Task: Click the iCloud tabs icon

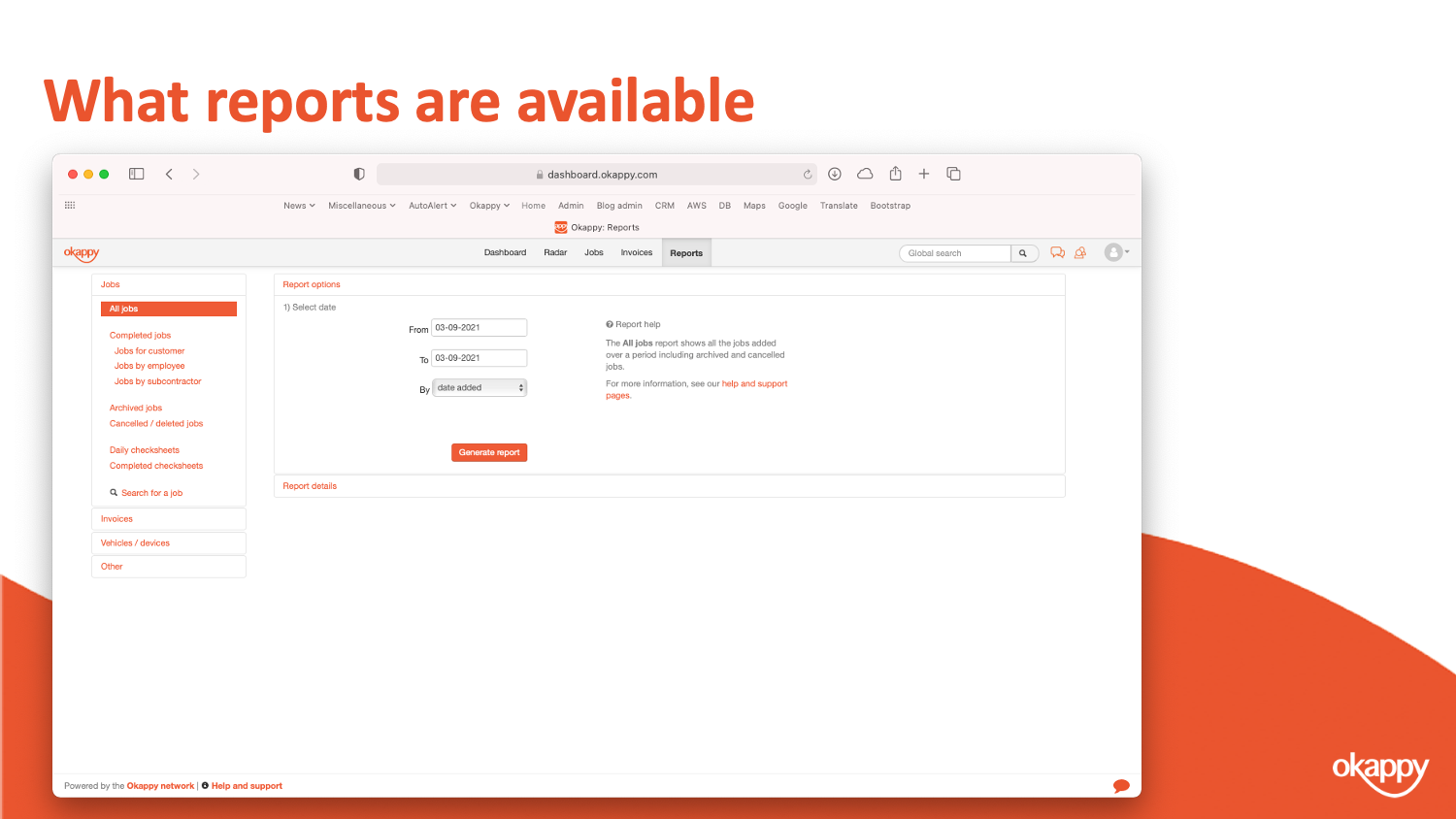Action: pos(865,174)
